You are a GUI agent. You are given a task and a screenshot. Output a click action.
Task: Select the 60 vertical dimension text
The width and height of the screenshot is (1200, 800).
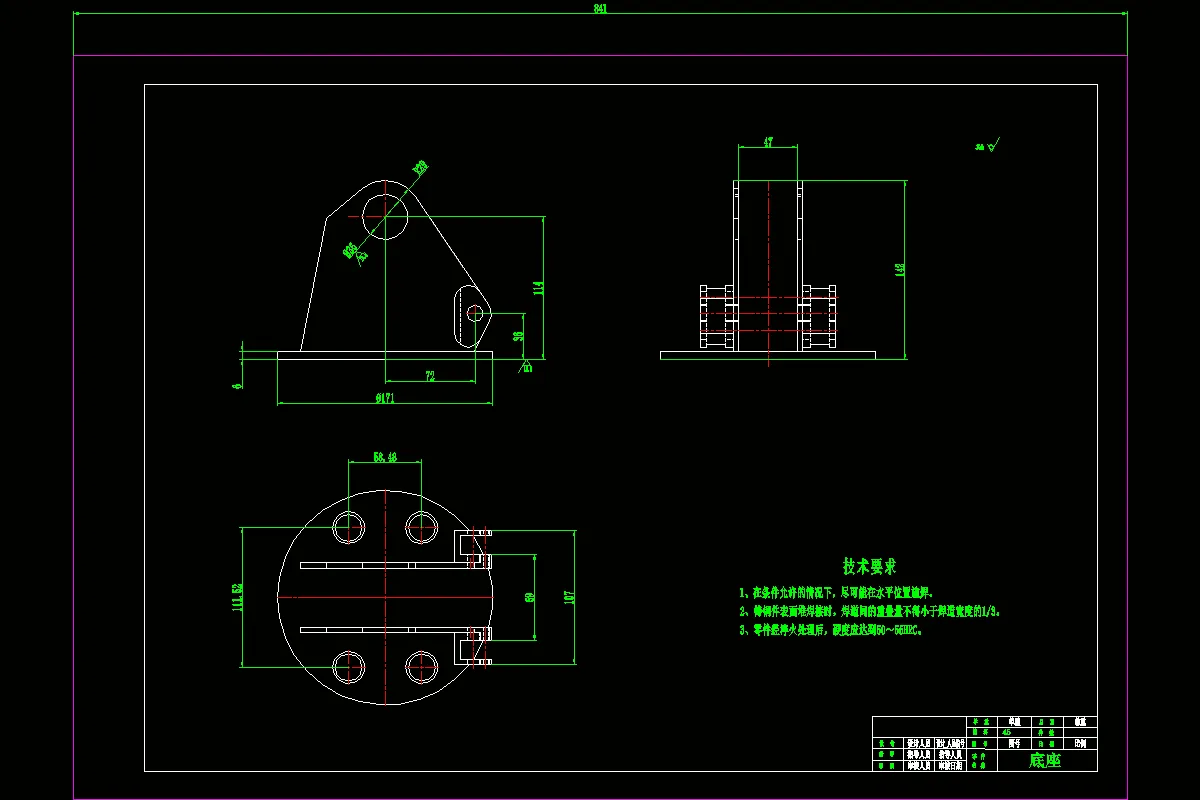[x=529, y=597]
